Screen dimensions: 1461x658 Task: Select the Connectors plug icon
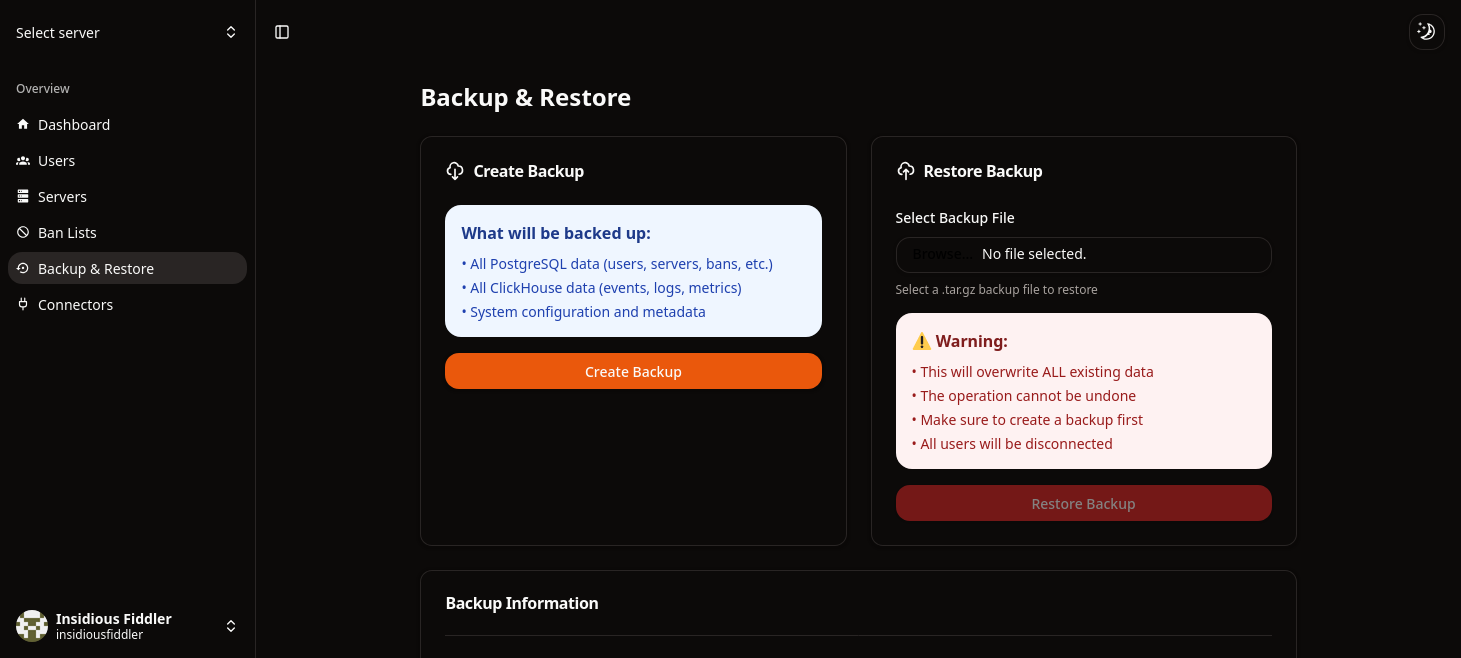(x=22, y=304)
